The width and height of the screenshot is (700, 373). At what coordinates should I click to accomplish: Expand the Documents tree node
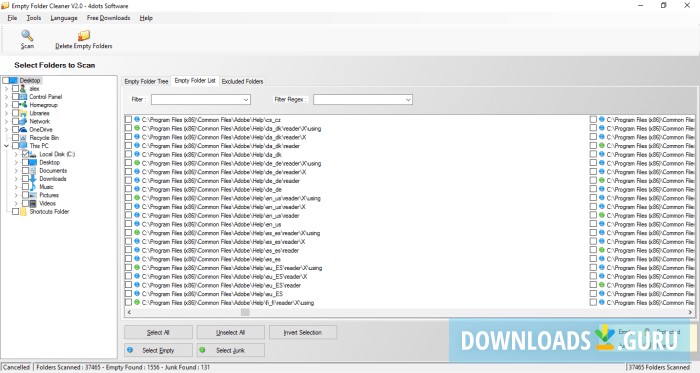point(16,170)
